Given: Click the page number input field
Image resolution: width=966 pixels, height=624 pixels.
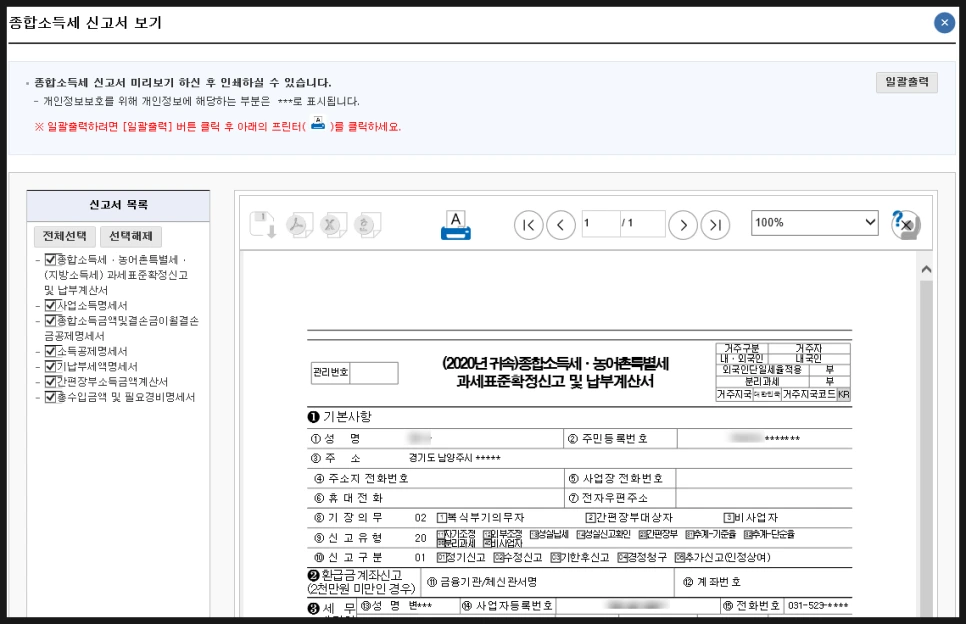Looking at the screenshot, I should tap(600, 225).
